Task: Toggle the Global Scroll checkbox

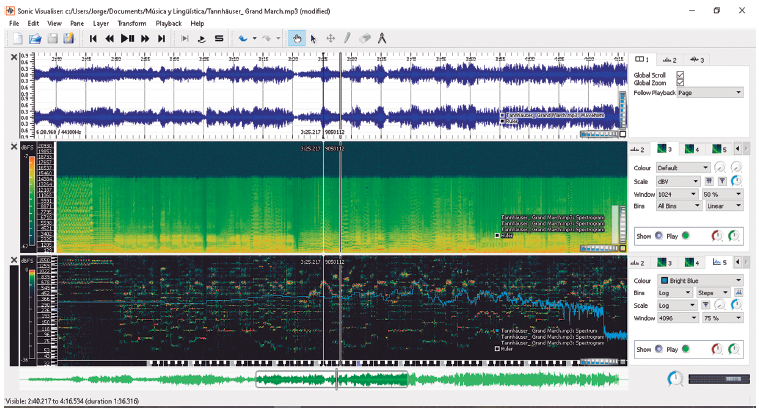Action: tap(680, 74)
